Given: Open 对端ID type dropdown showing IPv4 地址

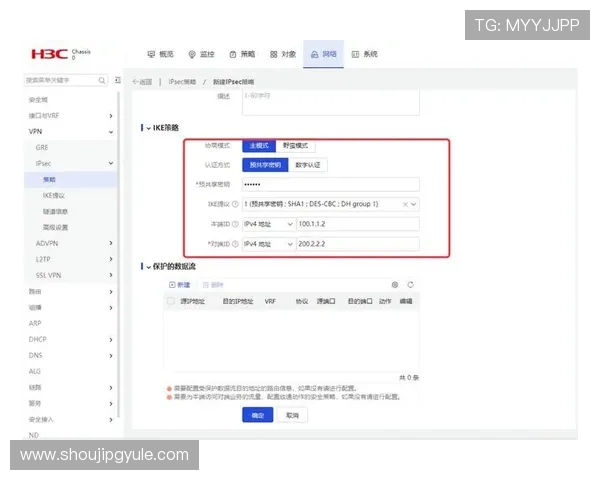Looking at the screenshot, I should click(269, 244).
